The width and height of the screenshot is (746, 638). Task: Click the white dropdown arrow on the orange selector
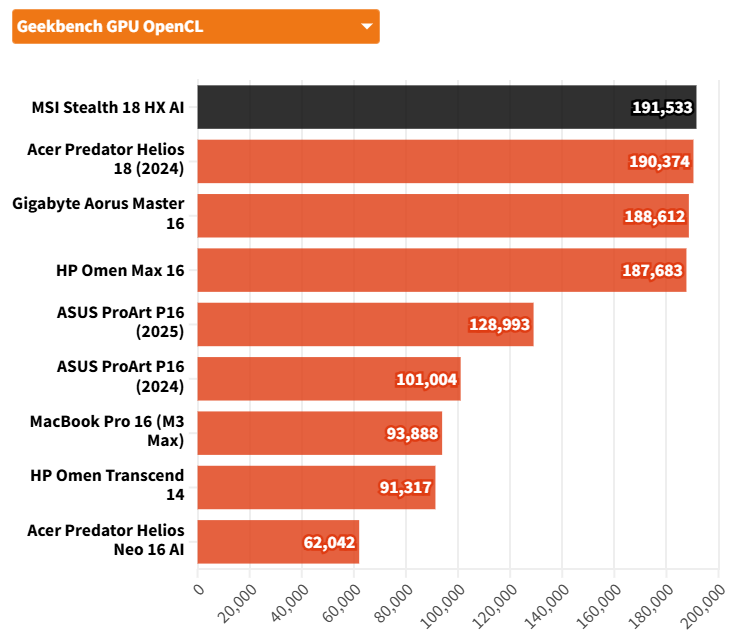click(366, 26)
